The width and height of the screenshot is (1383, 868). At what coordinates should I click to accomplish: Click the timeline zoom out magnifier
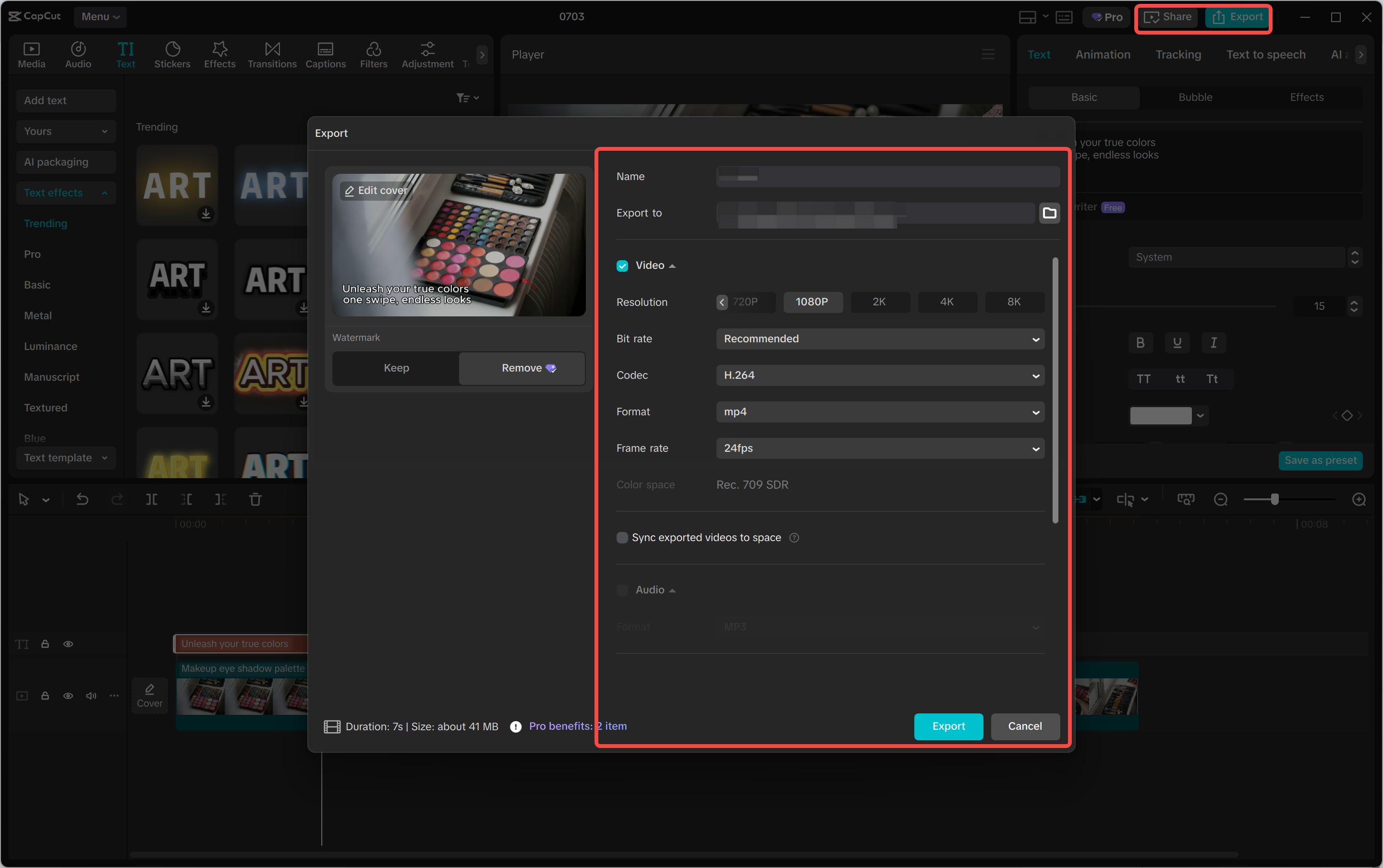tap(1220, 499)
